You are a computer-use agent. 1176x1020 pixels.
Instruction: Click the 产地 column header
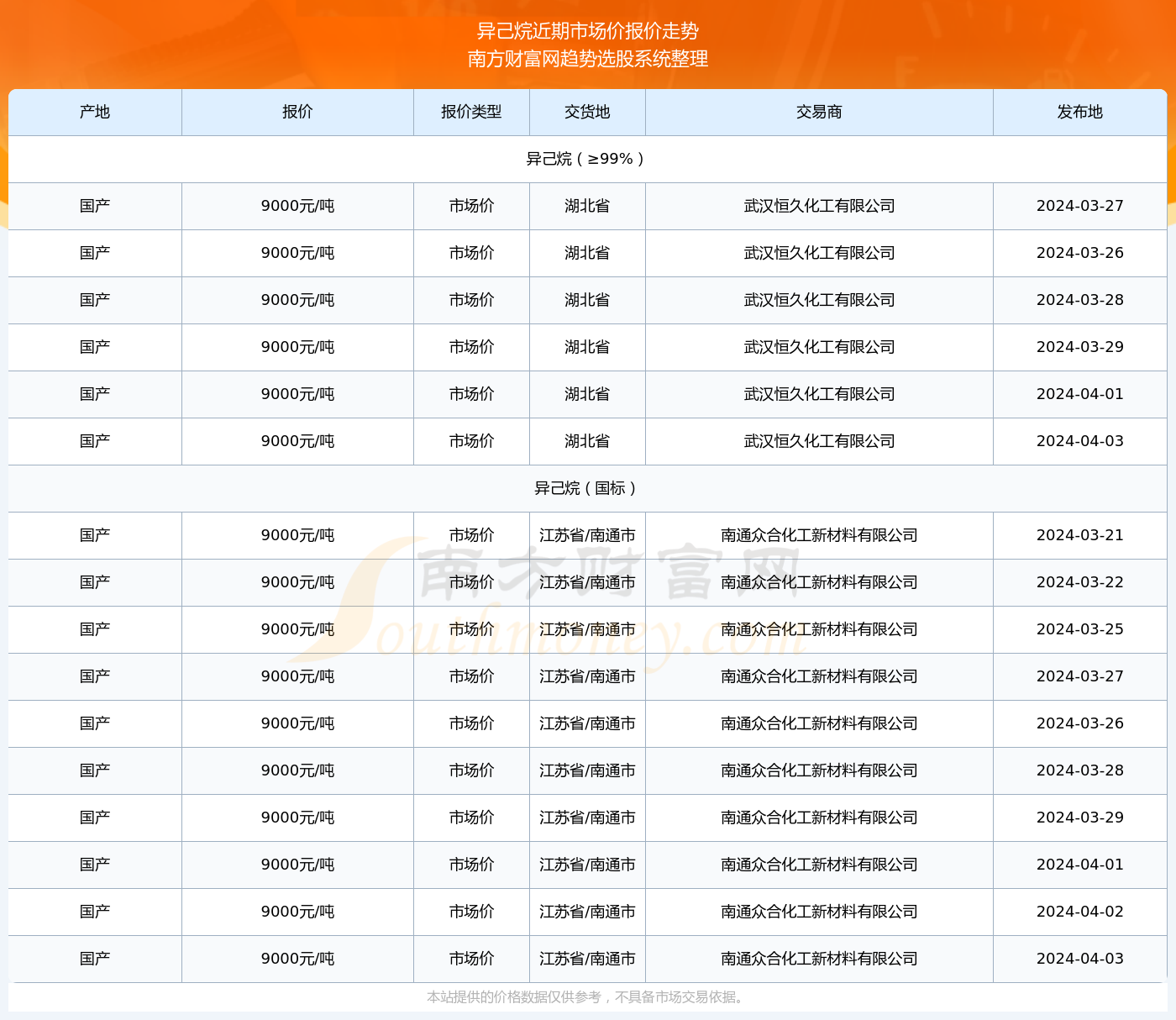click(95, 112)
